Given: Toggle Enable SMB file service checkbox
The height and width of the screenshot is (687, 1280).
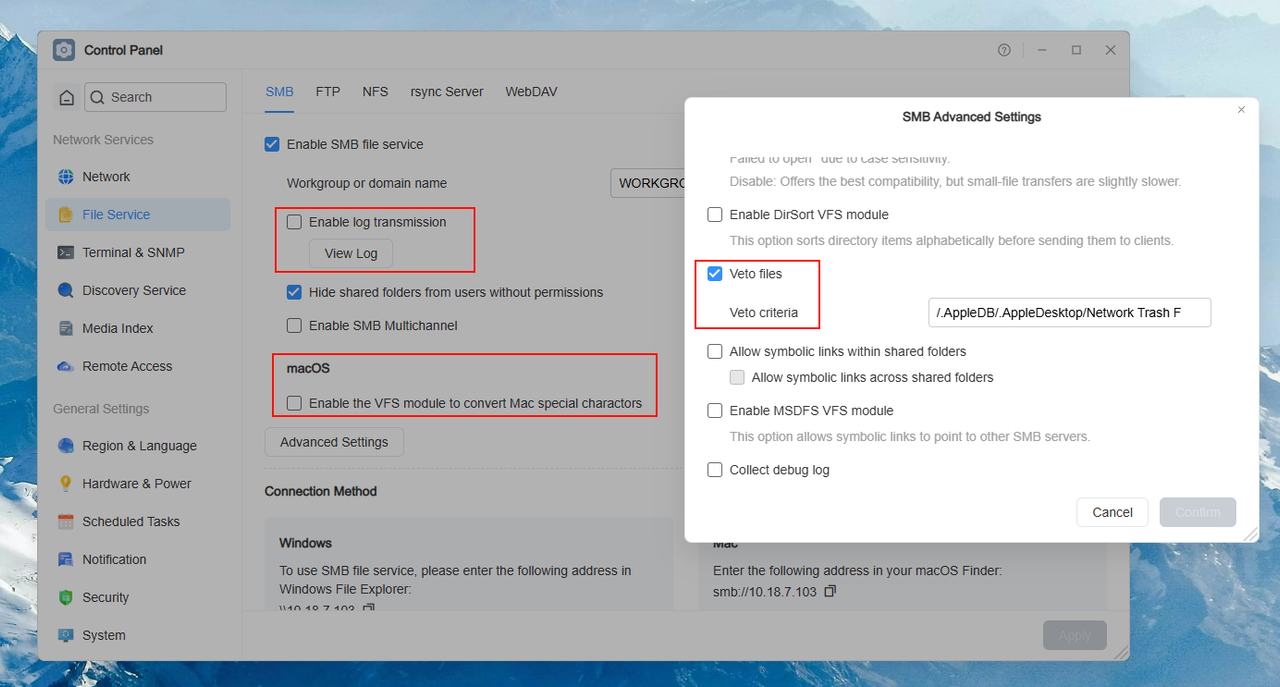Looking at the screenshot, I should pyautogui.click(x=272, y=144).
